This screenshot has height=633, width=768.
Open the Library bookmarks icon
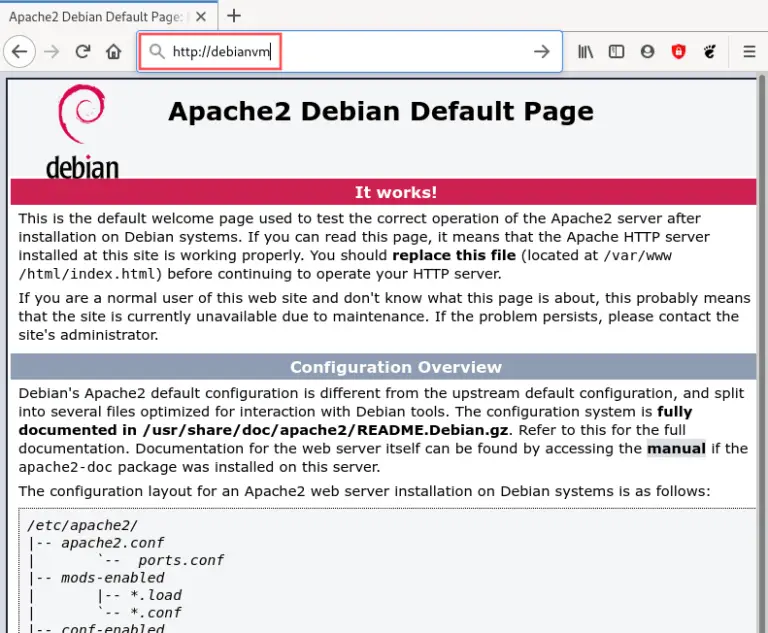pyautogui.click(x=585, y=52)
